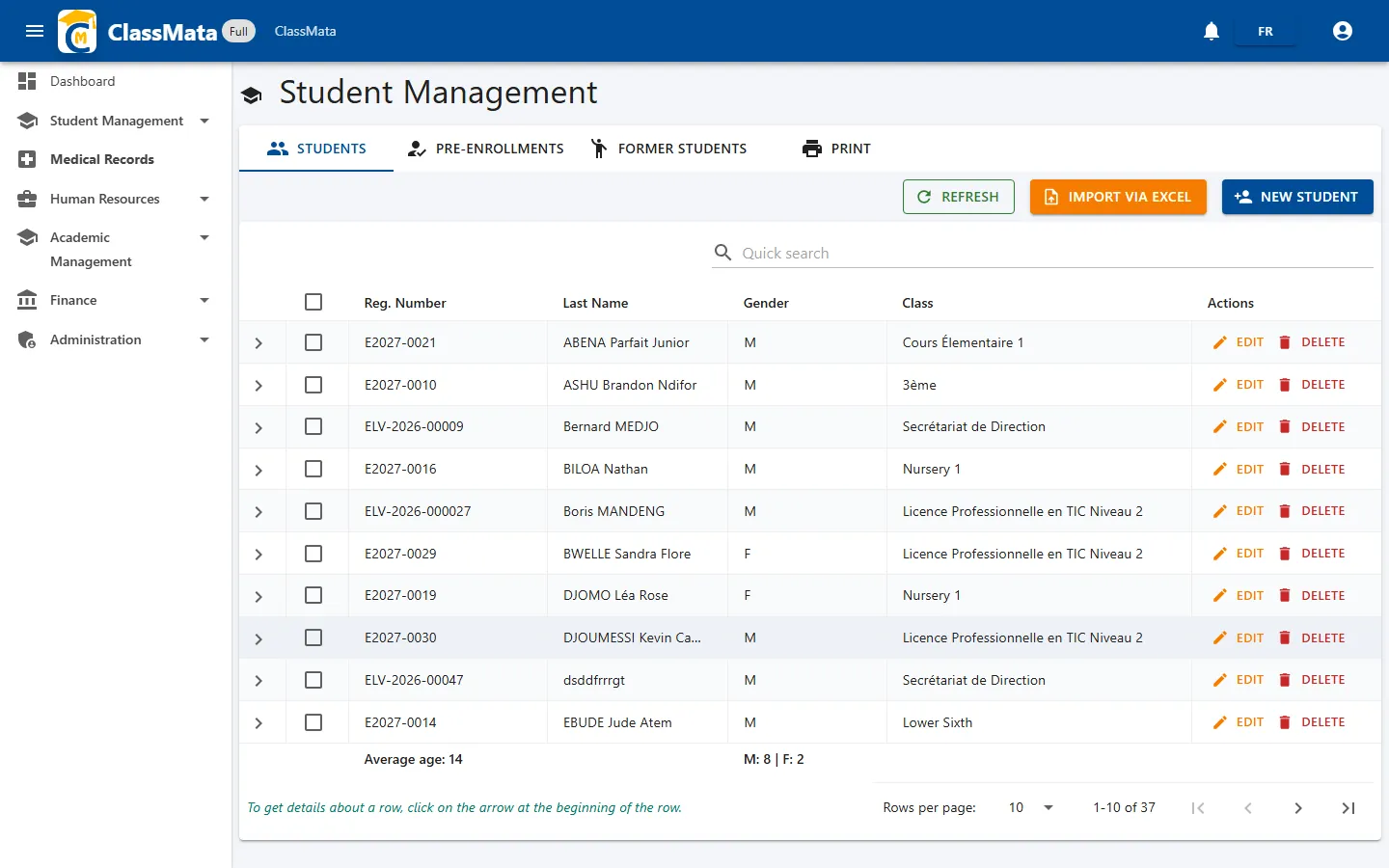Check the box for ELV-2026-00009

click(x=313, y=426)
